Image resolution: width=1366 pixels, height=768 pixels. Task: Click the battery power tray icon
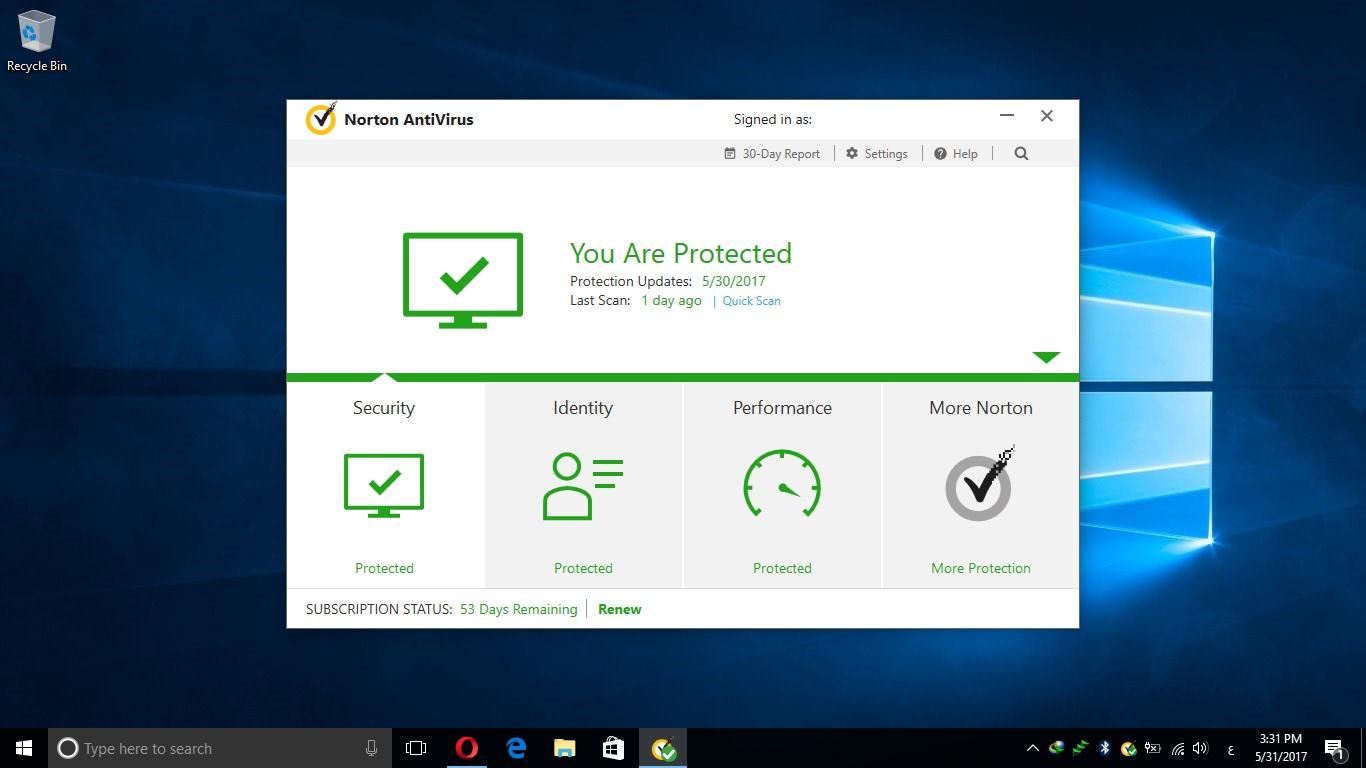(1152, 748)
